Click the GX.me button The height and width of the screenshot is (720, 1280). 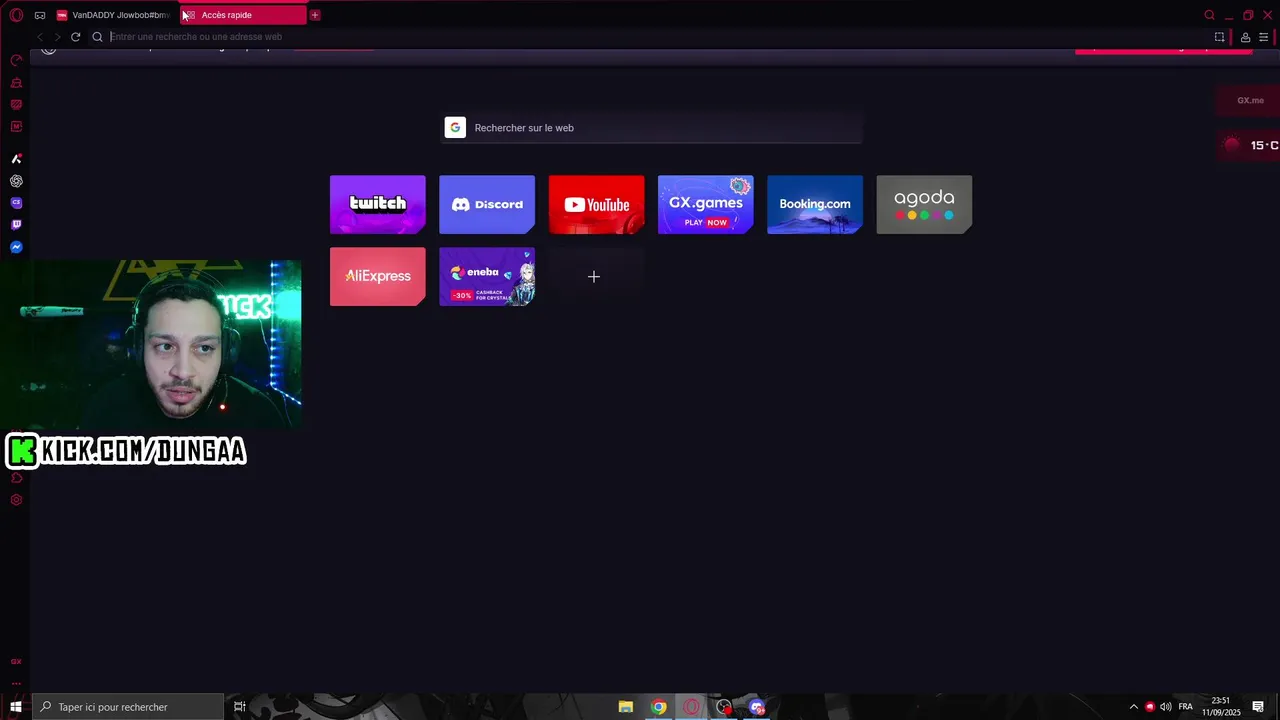click(1249, 100)
